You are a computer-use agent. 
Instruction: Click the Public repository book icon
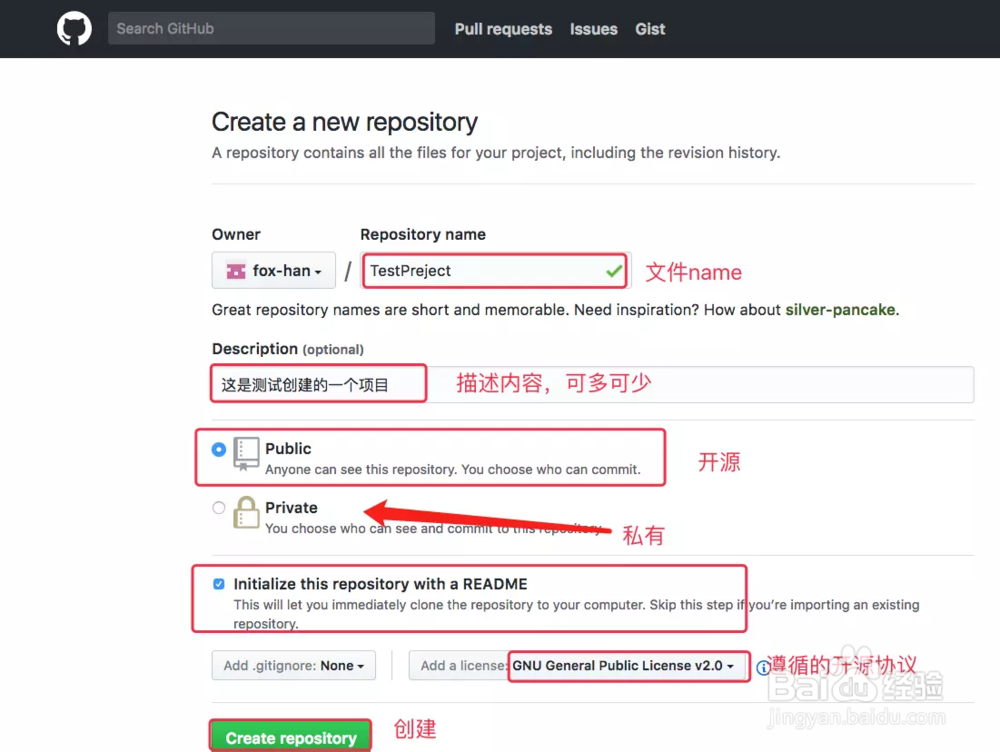tap(246, 453)
